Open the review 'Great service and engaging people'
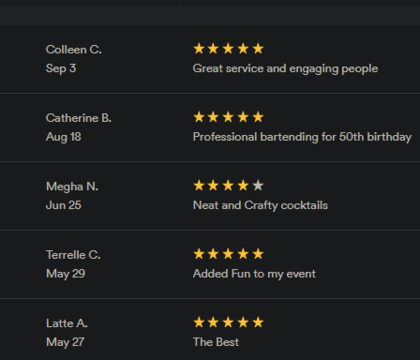420x360 pixels. tap(285, 69)
